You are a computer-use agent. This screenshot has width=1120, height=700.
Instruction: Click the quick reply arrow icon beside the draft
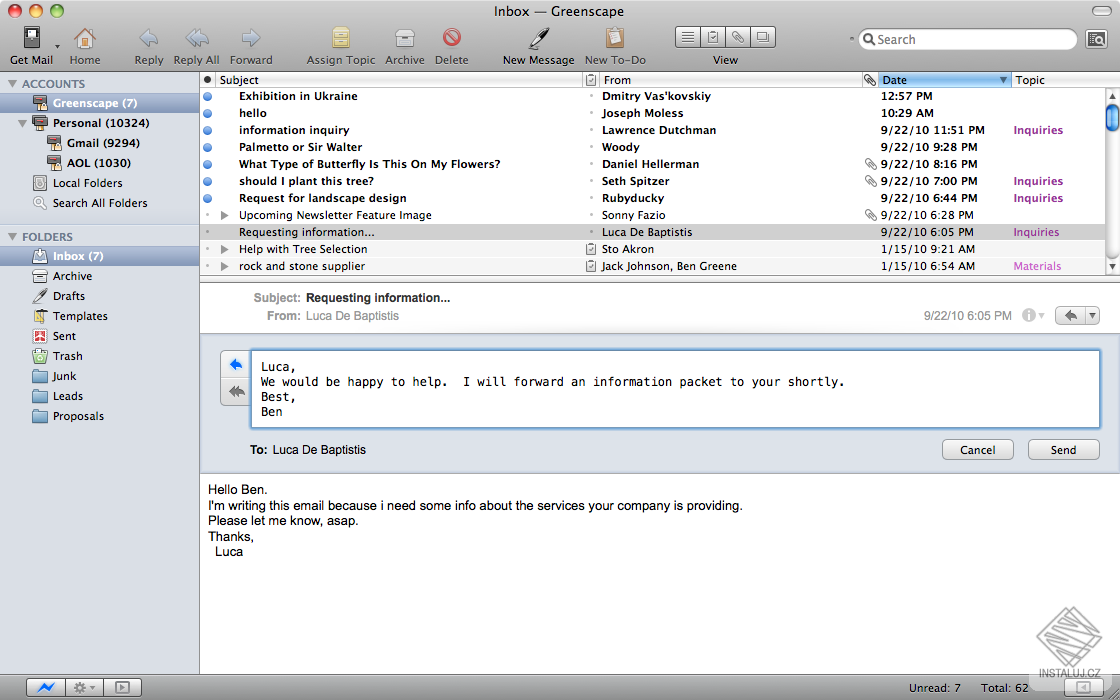click(236, 365)
